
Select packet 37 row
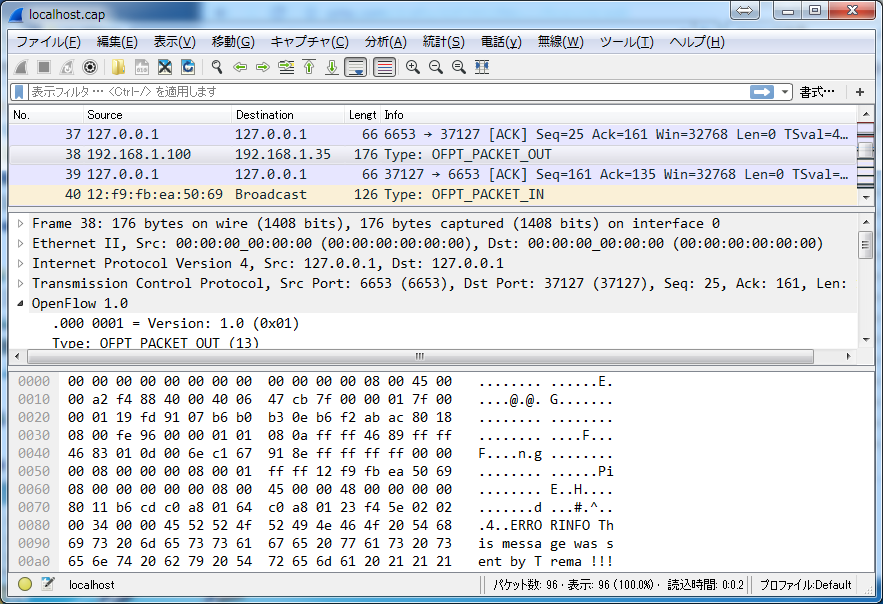pos(433,135)
